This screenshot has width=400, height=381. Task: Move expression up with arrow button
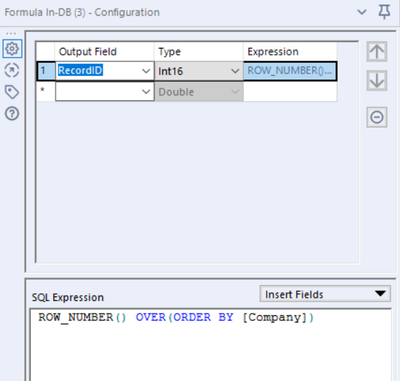(377, 51)
